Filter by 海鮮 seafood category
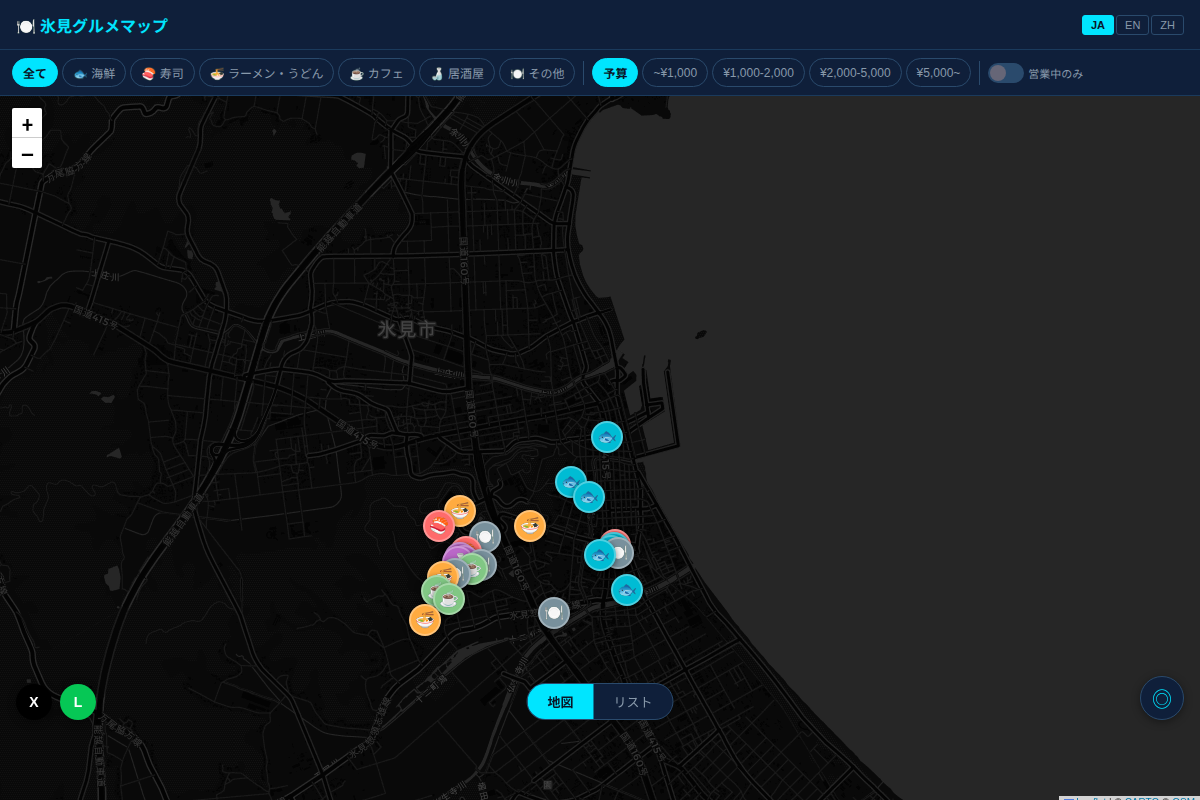Screen dimensions: 1200x800 (94, 73)
